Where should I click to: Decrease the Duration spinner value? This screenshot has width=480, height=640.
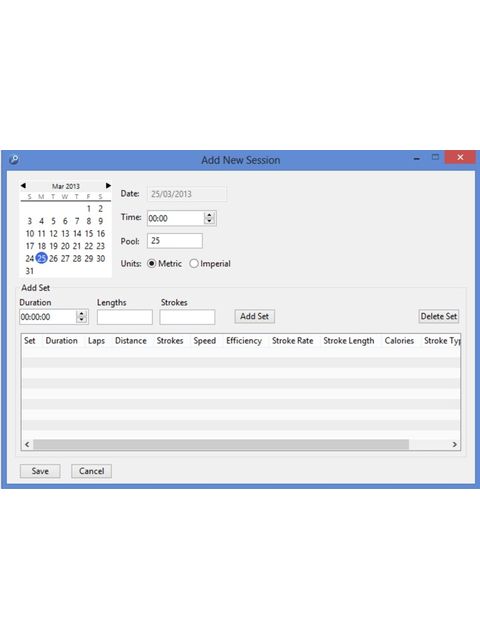tap(82, 320)
